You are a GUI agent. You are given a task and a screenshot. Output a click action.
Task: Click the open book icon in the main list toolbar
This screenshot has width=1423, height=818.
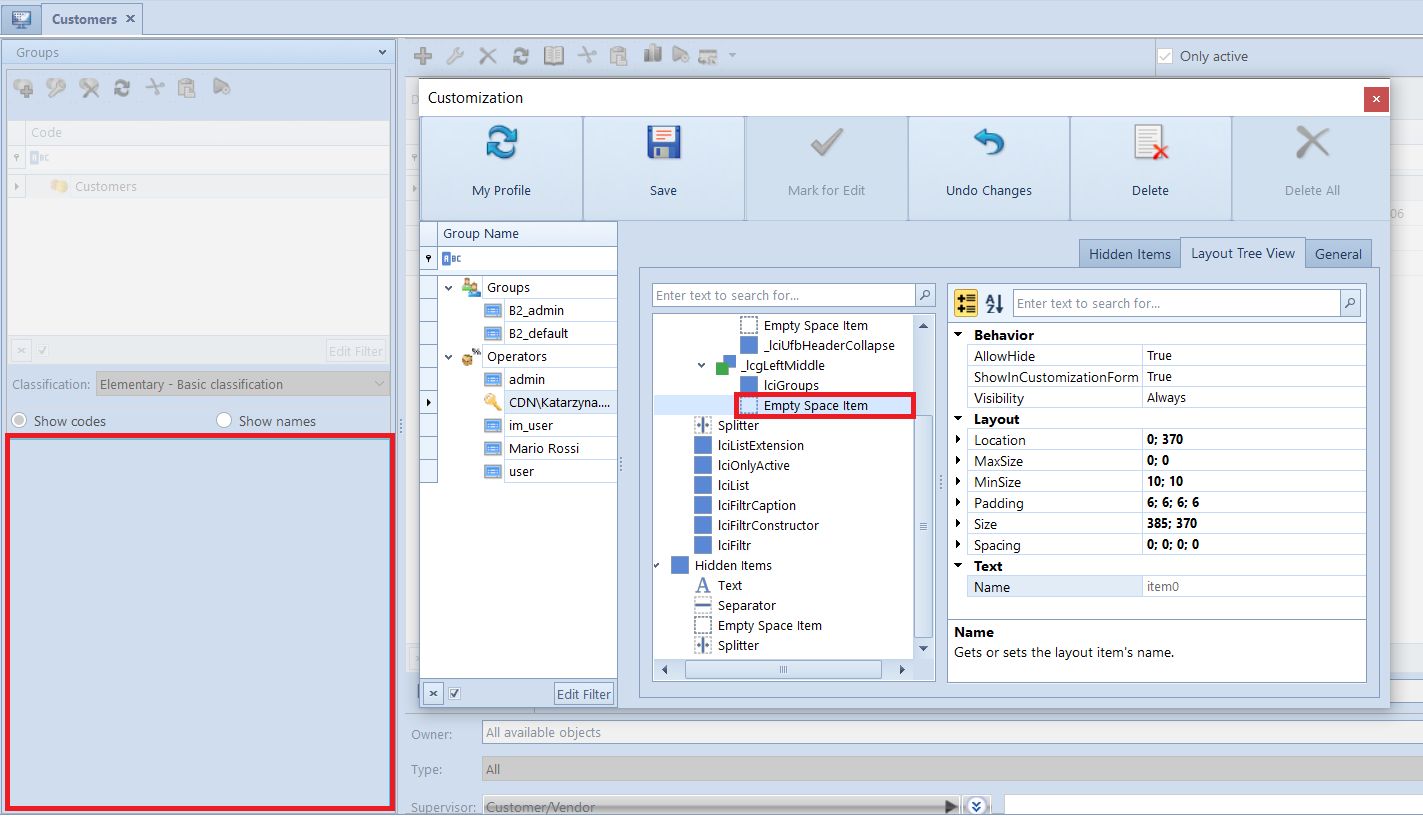[x=554, y=56]
